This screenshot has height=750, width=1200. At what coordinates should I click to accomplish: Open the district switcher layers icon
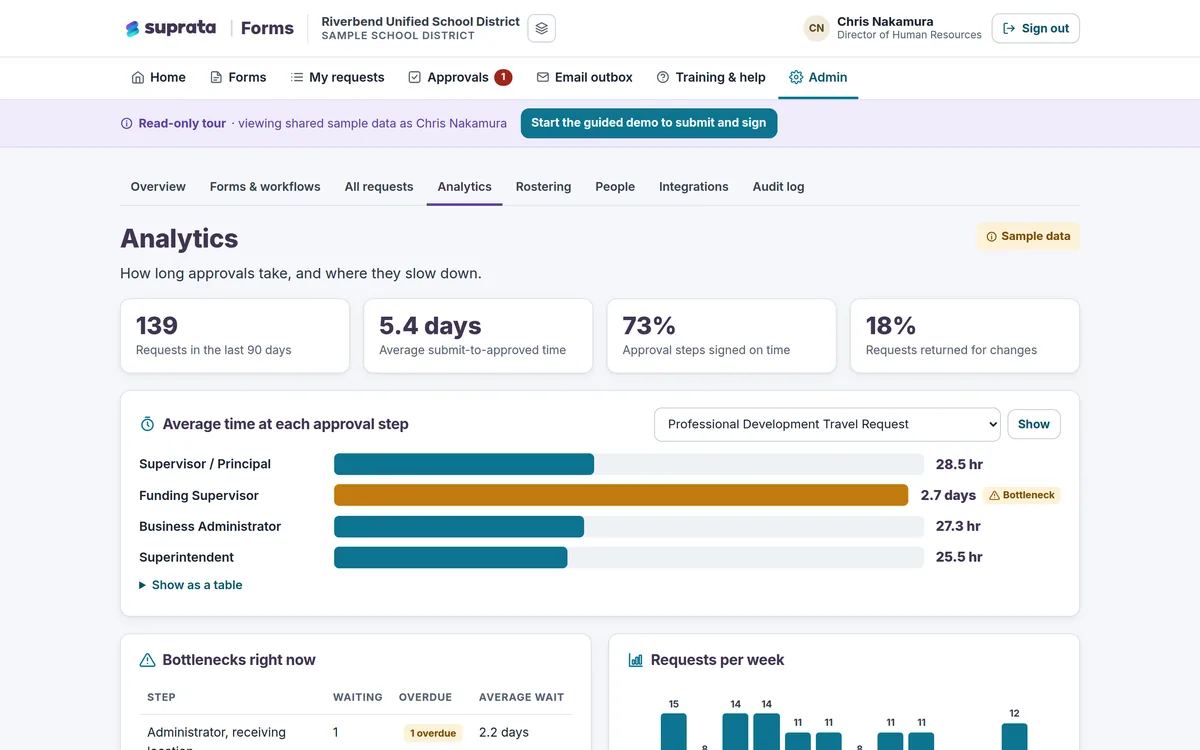pos(541,28)
